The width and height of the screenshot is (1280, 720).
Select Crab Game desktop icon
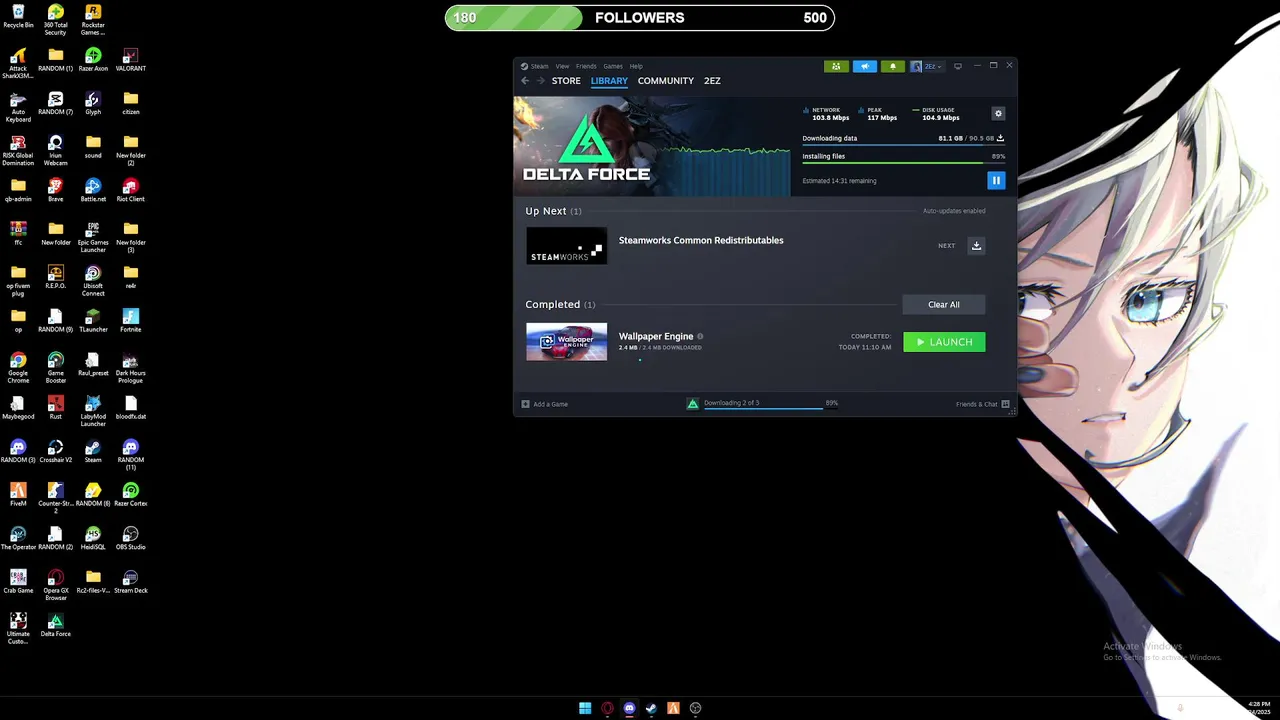point(18,581)
